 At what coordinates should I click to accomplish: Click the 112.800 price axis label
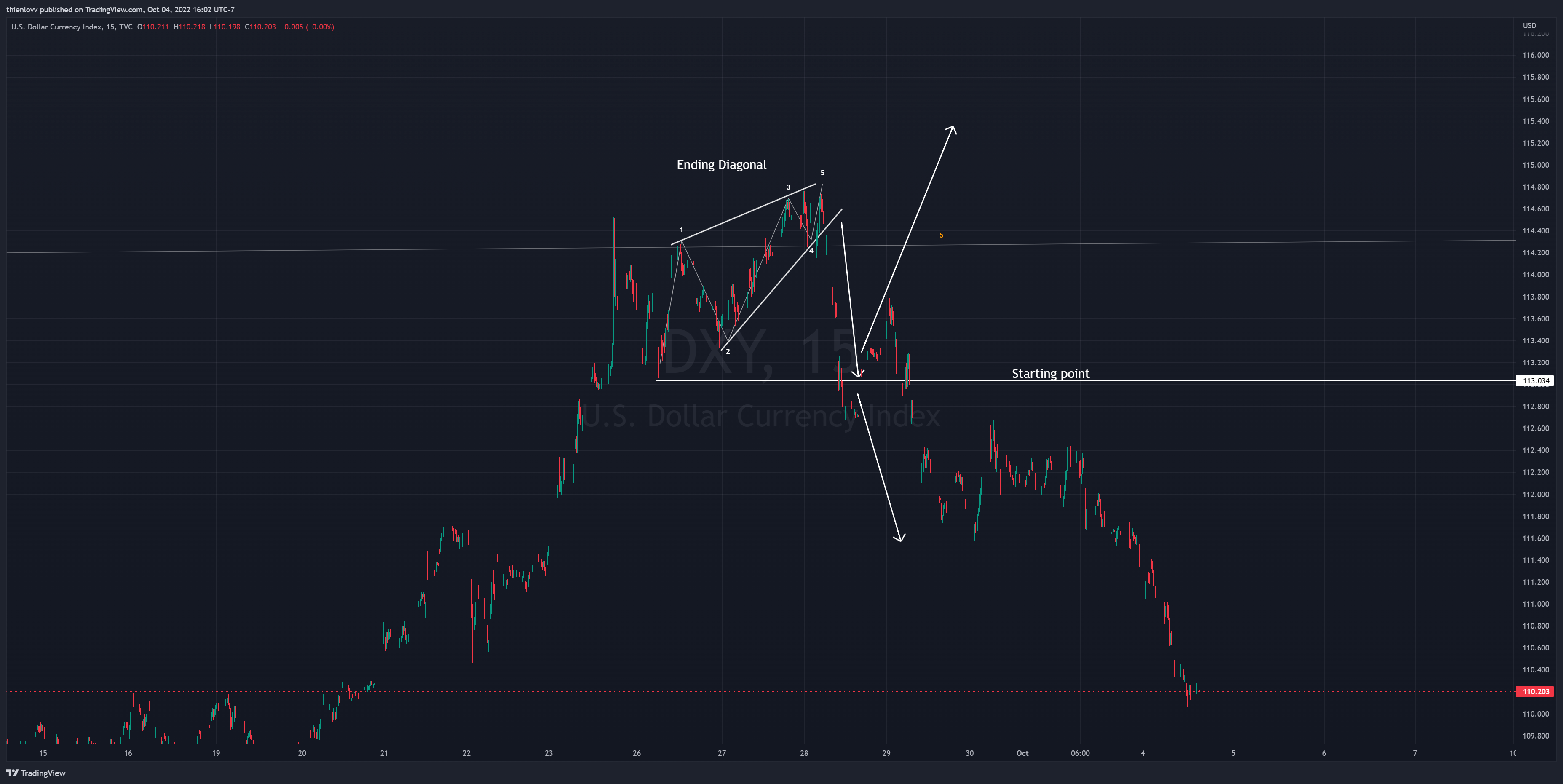pos(1535,407)
